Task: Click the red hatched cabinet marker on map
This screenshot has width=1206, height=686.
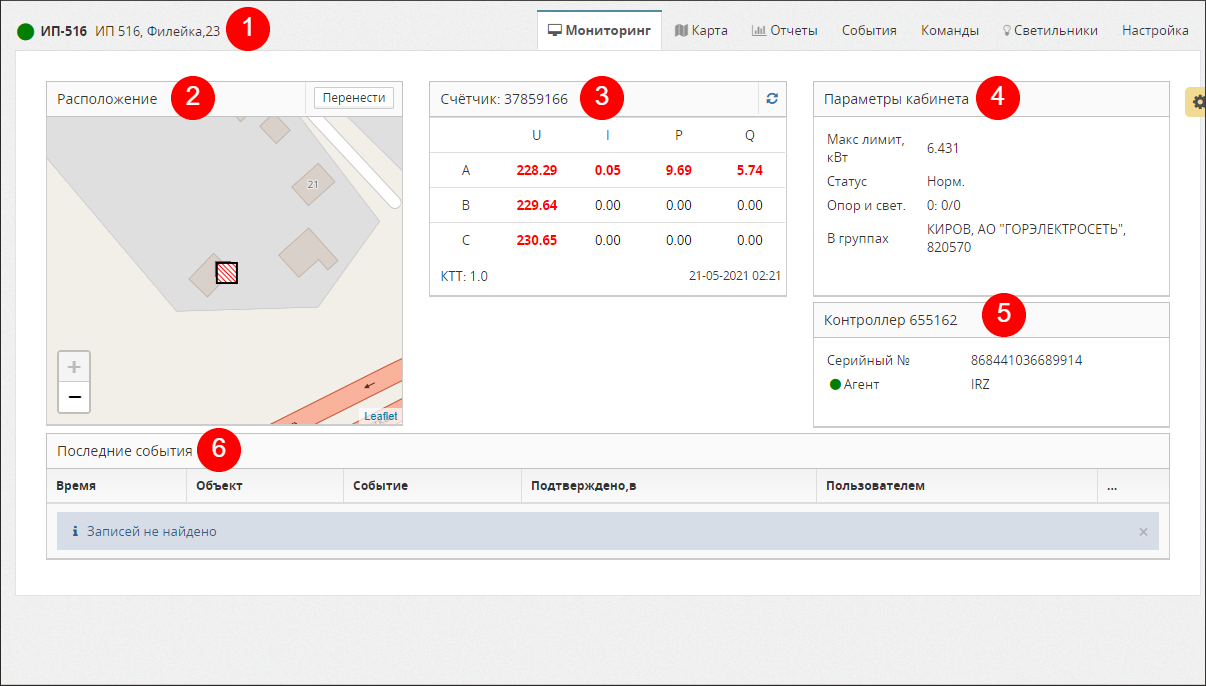Action: [227, 273]
